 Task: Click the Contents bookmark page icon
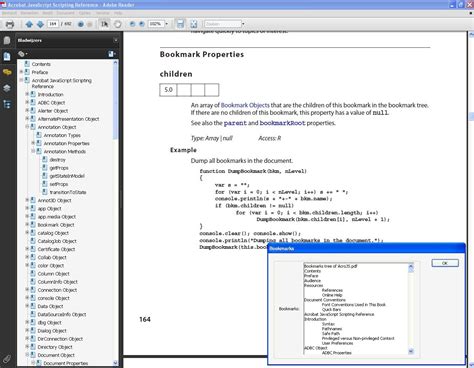point(27,64)
